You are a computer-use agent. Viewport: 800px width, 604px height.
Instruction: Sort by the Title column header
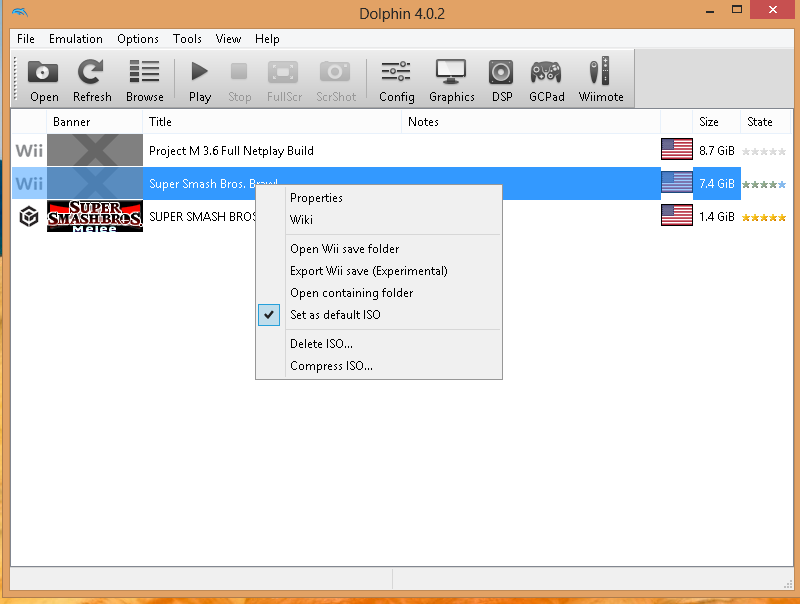272,122
